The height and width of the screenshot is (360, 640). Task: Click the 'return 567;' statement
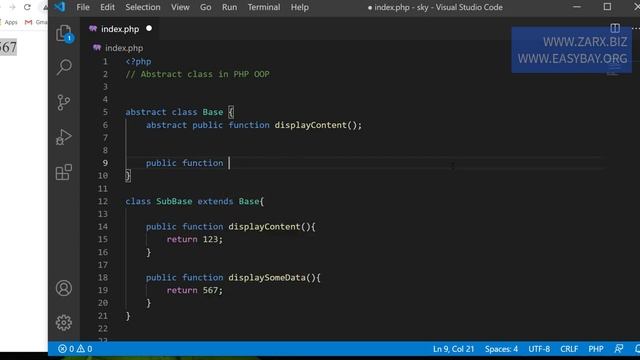click(195, 290)
